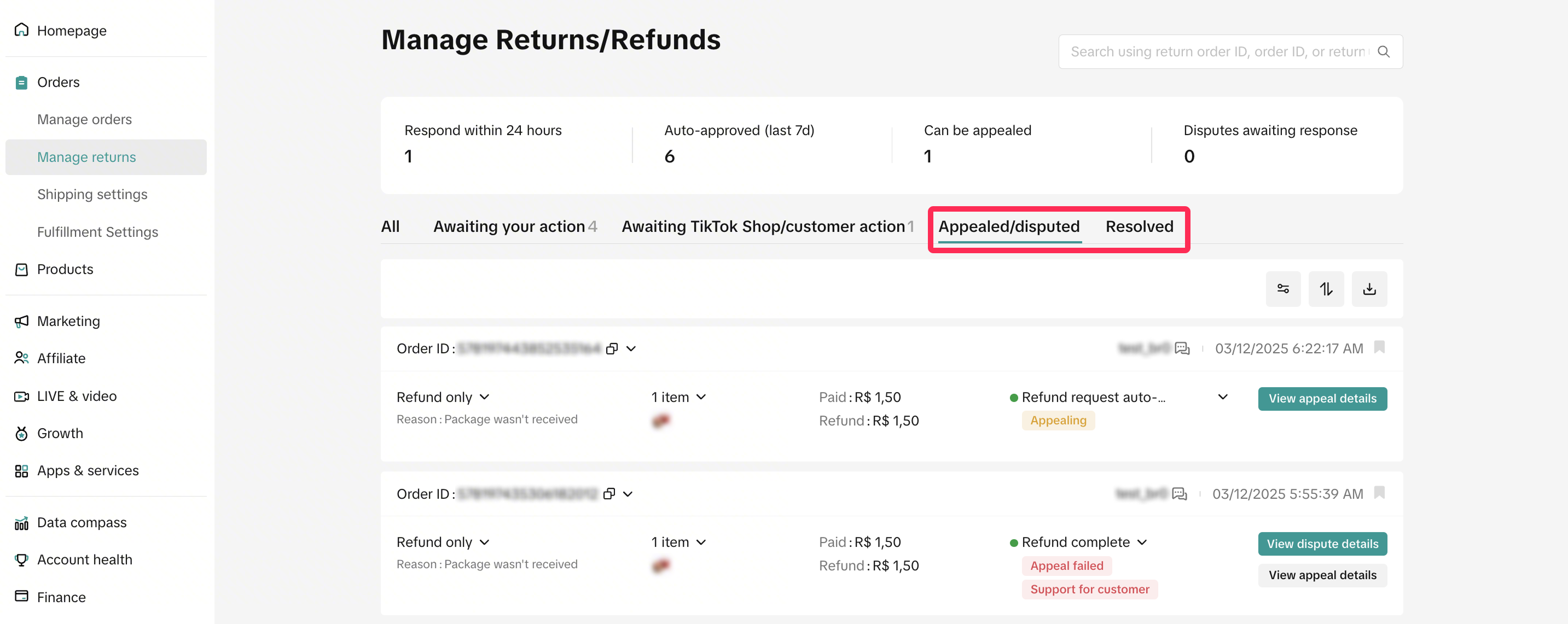Expand first order's Refund only dropdown
The width and height of the screenshot is (1568, 624).
point(485,397)
